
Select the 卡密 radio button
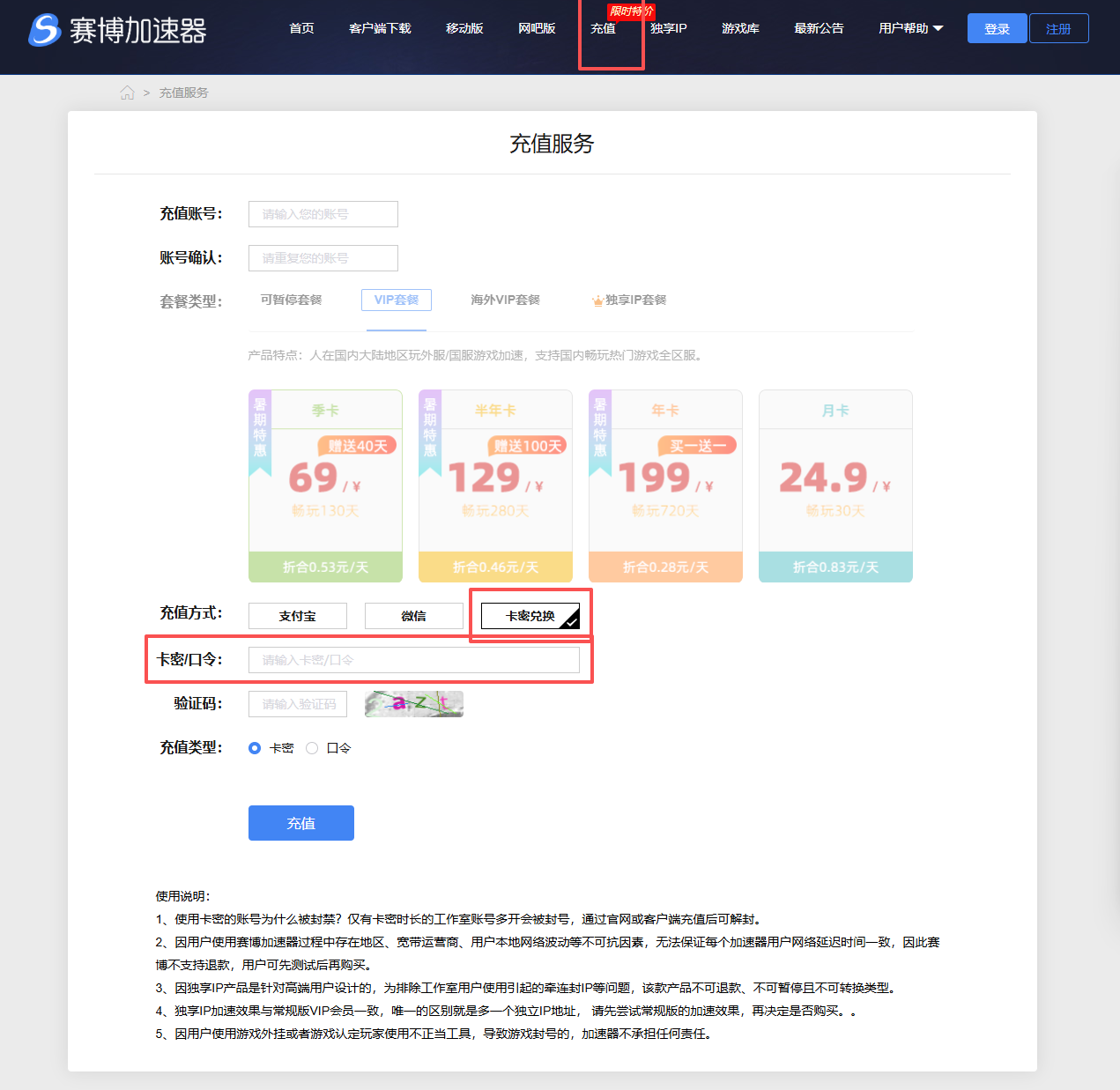point(255,748)
